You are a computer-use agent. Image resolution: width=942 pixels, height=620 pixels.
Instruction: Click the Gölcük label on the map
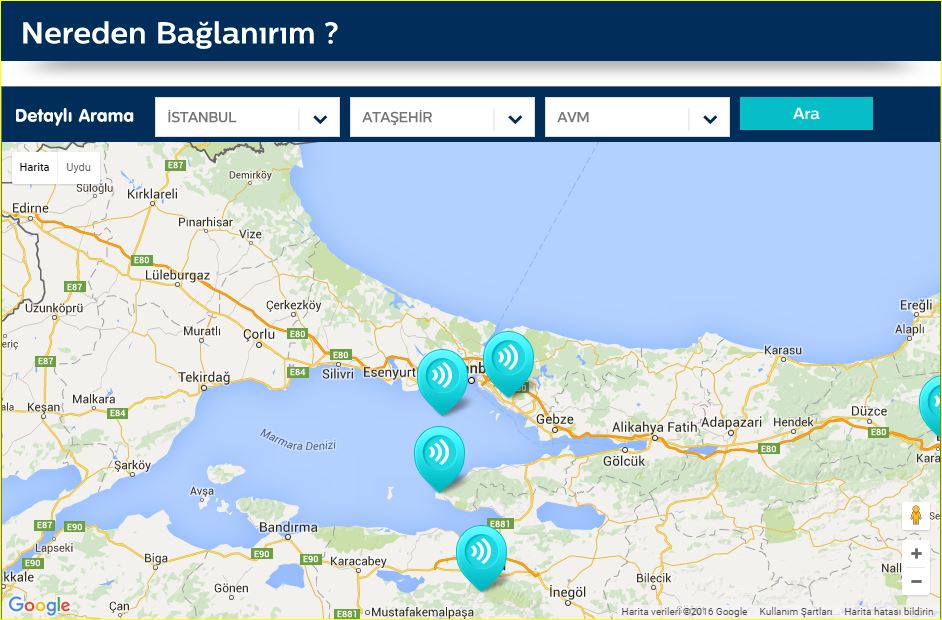624,461
